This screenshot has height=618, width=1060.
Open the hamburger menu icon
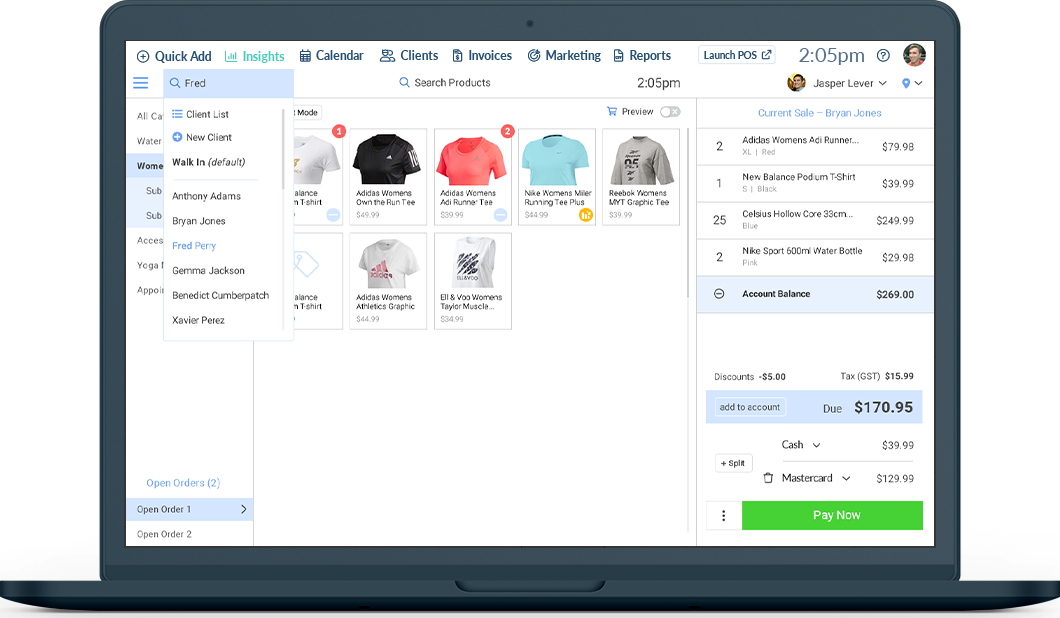141,82
